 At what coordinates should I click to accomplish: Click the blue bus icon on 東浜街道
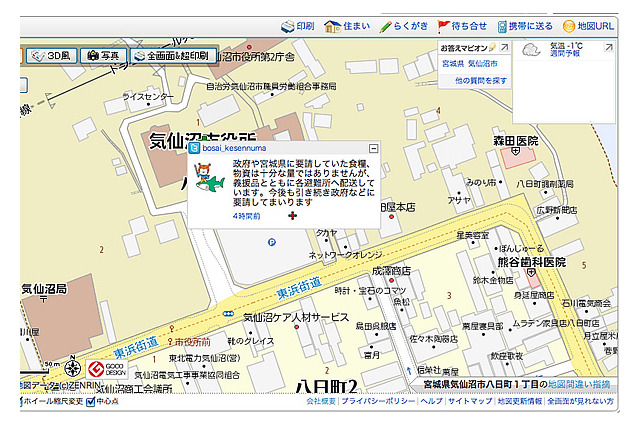click(x=228, y=313)
